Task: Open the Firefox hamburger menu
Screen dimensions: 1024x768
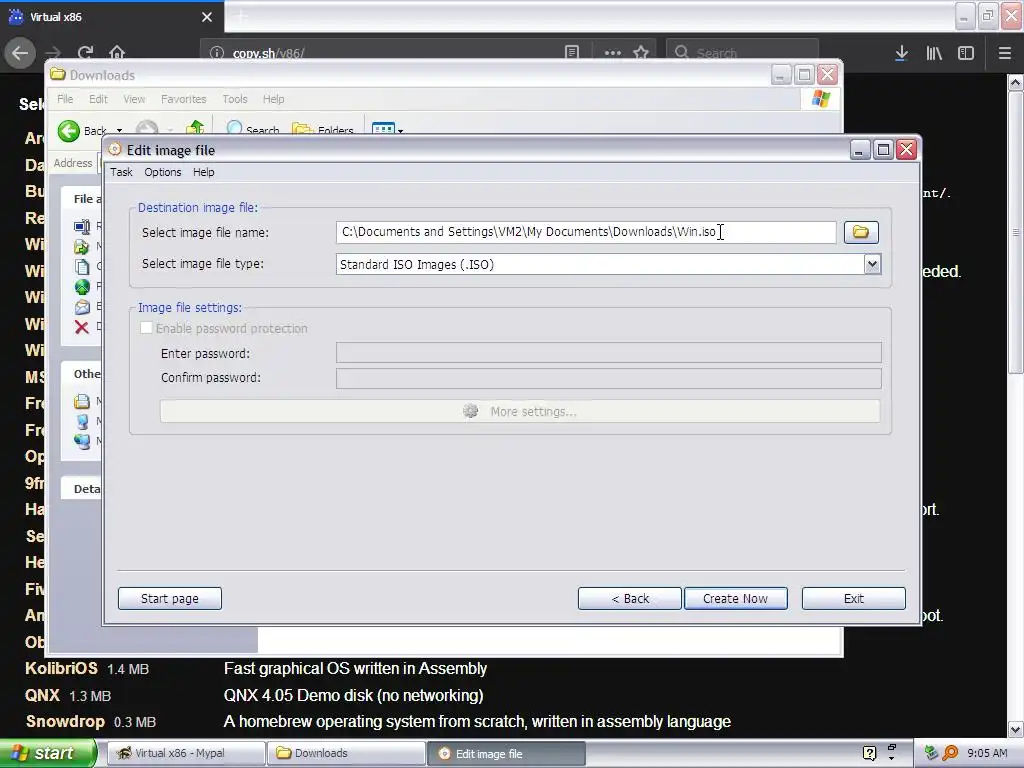Action: 1005,53
